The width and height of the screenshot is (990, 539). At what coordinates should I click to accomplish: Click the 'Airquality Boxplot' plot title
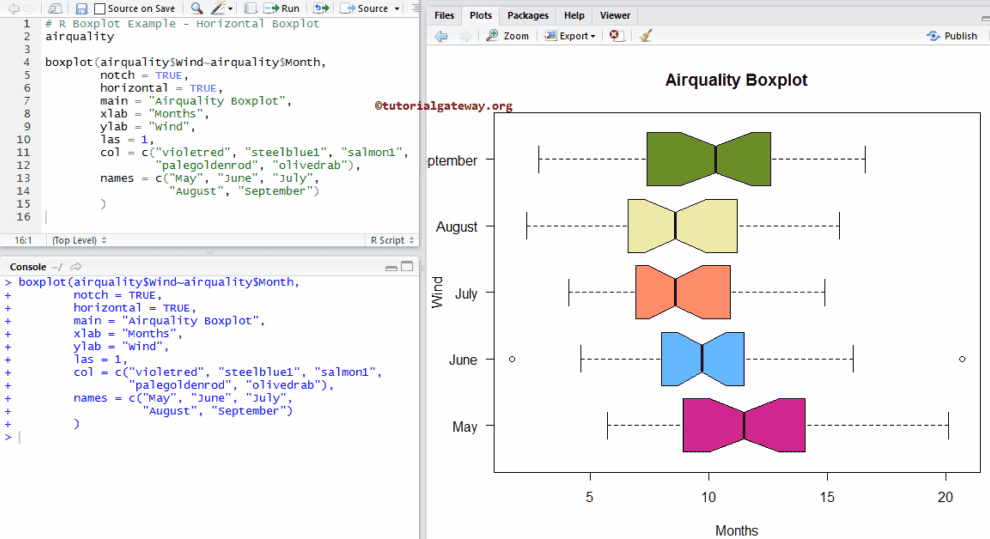736,80
